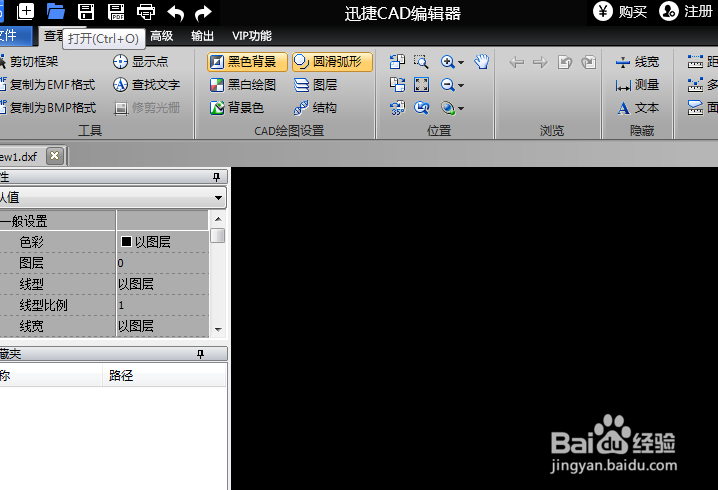The width and height of the screenshot is (718, 490).
Task: Redo the last action
Action: (203, 13)
